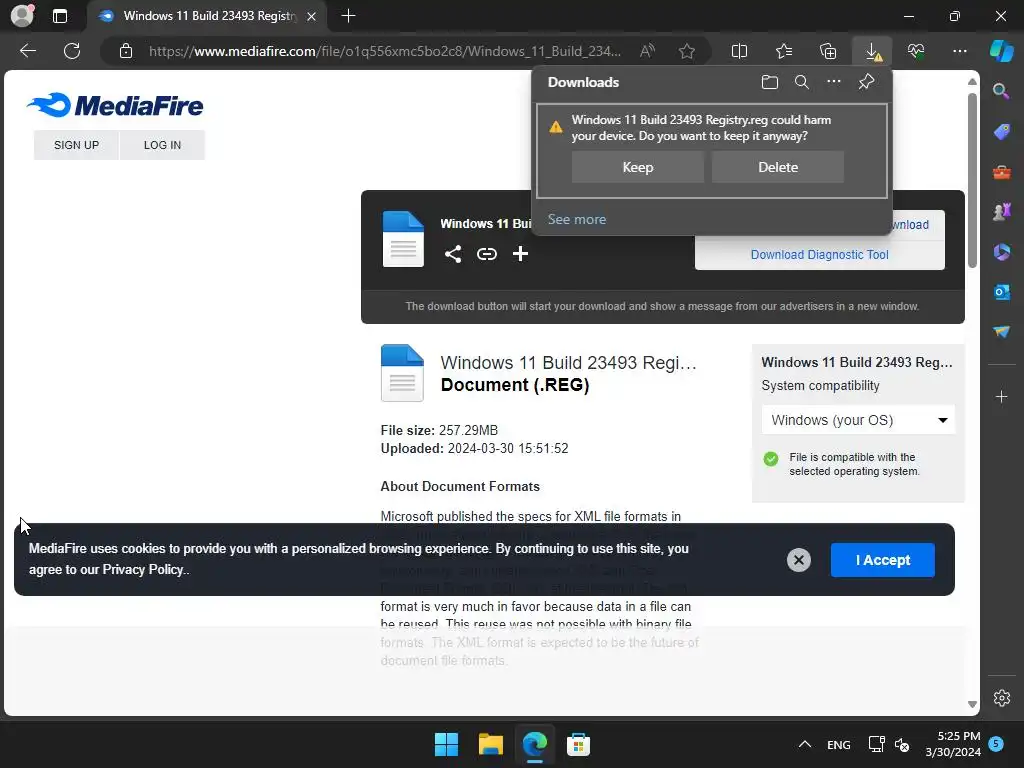This screenshot has height=768, width=1024.
Task: Open Drop paper plane in sidebar
Action: 1001,332
